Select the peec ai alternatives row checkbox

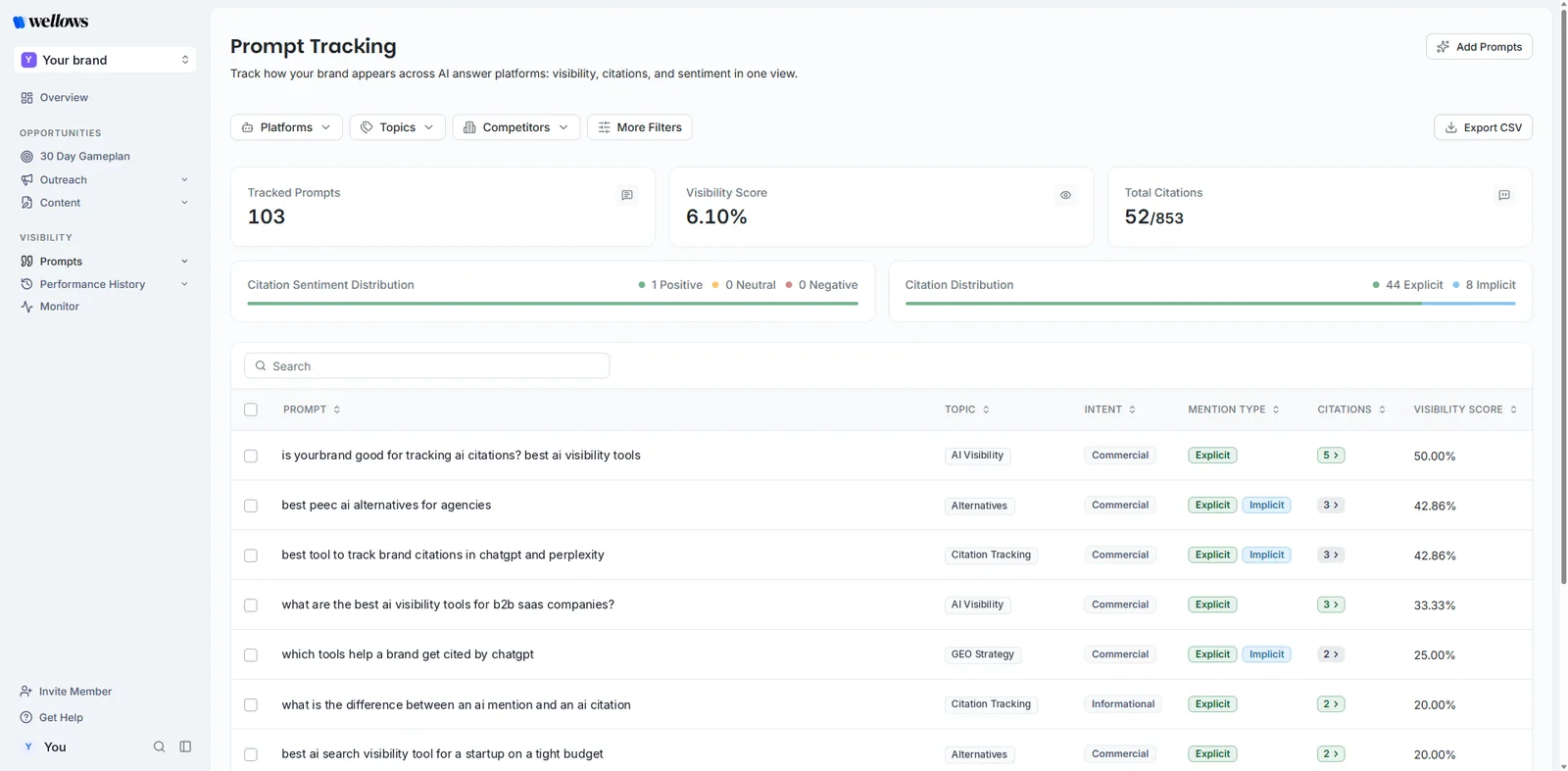251,506
